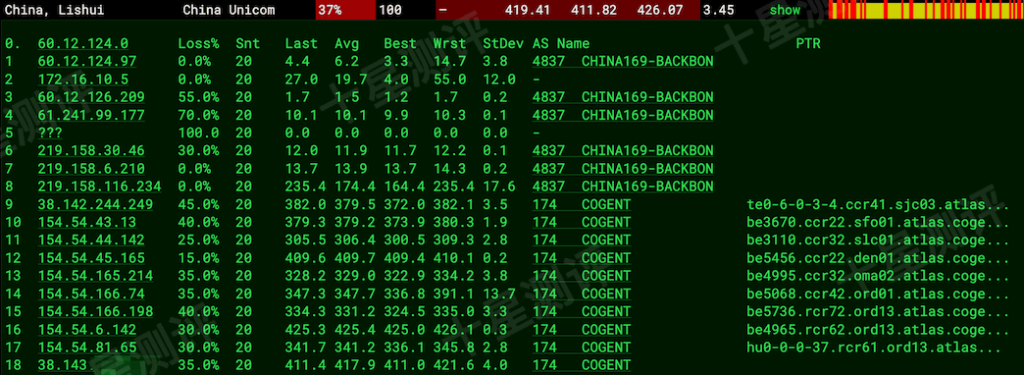
Task: Click the 60.12.124.0 network header link
Action: [x=83, y=44]
